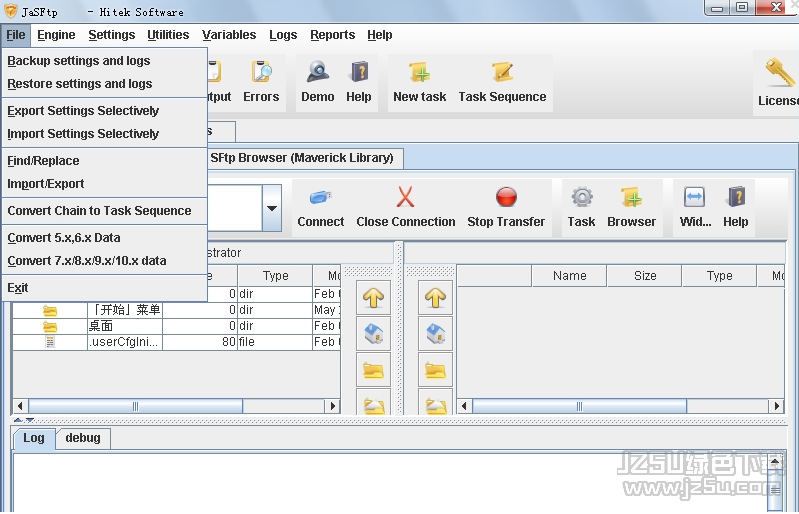Go to home directory in left pane
Screen dimensions: 799x514
(374, 334)
